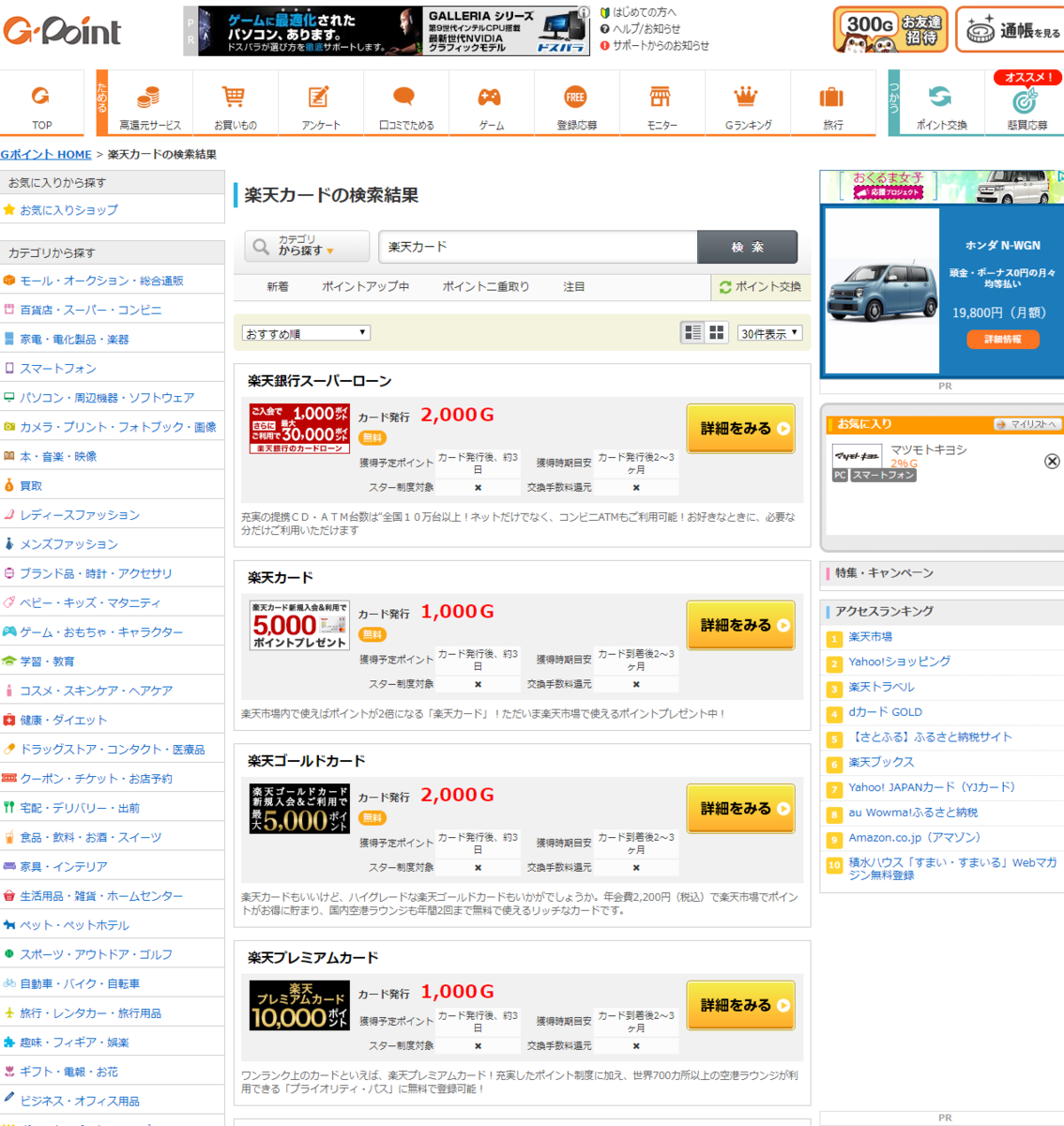Click GALLERIA ドスパラ banner ad

[394, 31]
